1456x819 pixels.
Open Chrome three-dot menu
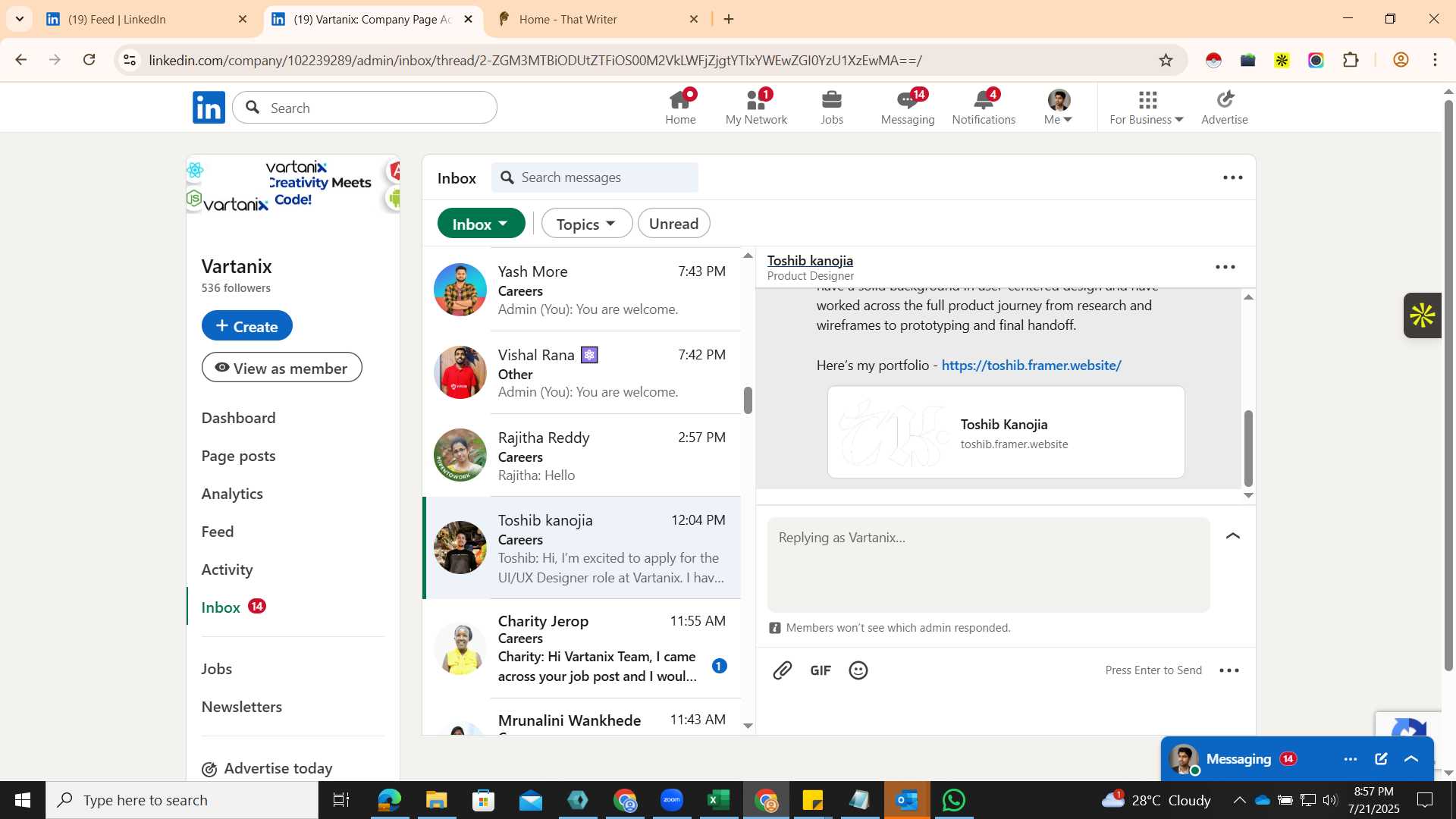[x=1436, y=60]
